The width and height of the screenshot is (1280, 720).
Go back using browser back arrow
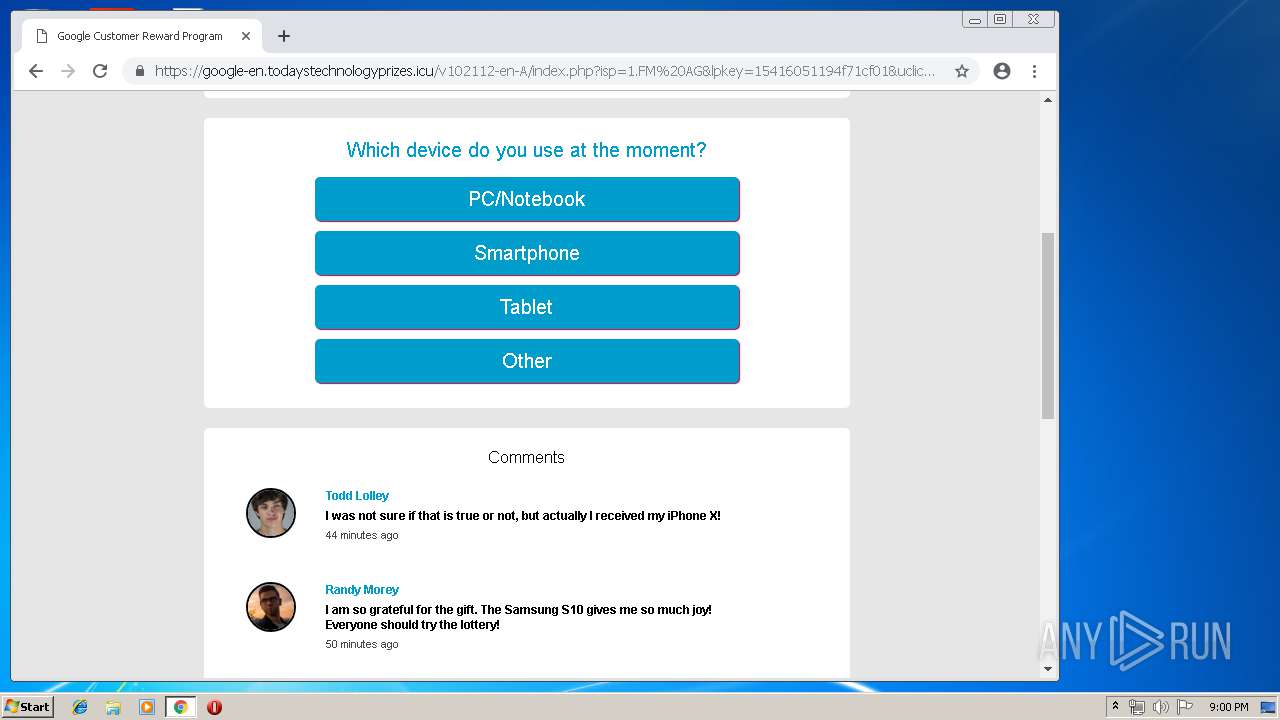click(x=36, y=71)
